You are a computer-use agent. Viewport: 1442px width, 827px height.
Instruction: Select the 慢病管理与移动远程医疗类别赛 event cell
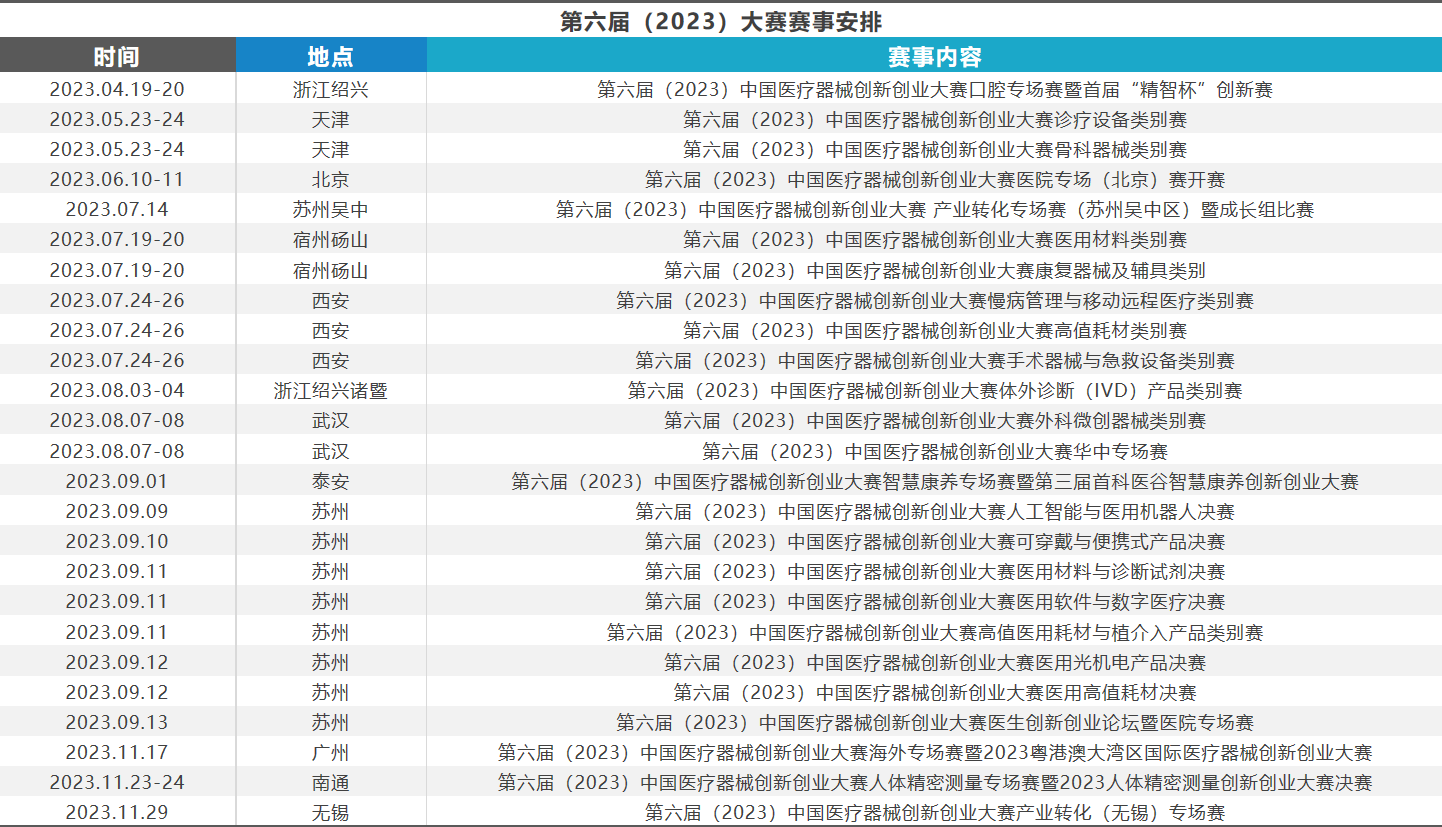(x=934, y=300)
